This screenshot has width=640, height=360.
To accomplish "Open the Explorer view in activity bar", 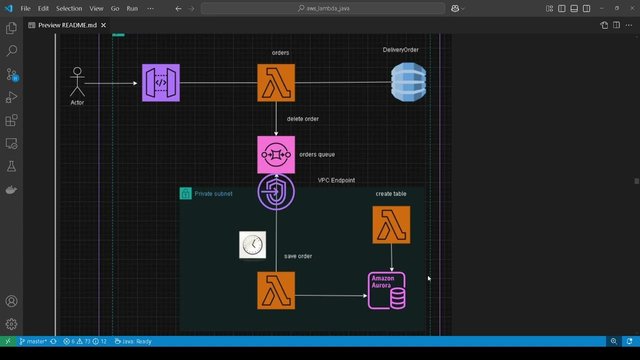I will click(x=11, y=28).
